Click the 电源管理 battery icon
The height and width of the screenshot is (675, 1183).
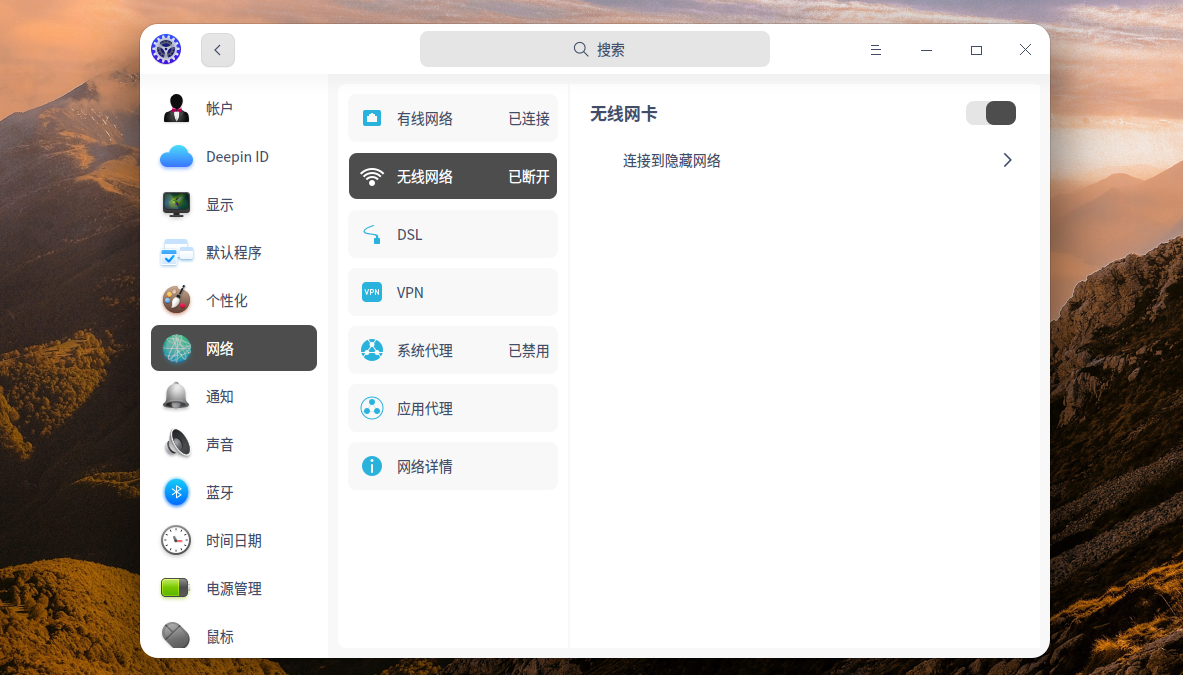click(175, 588)
